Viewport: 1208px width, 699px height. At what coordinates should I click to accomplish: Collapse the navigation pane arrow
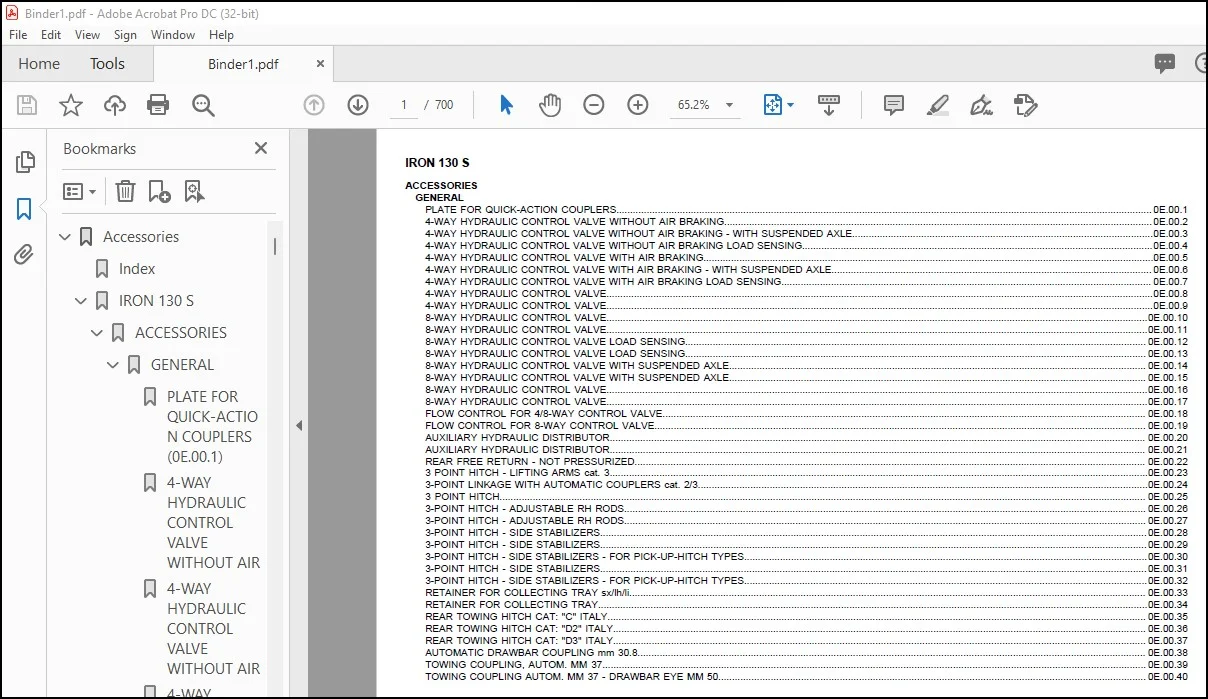[x=298, y=425]
